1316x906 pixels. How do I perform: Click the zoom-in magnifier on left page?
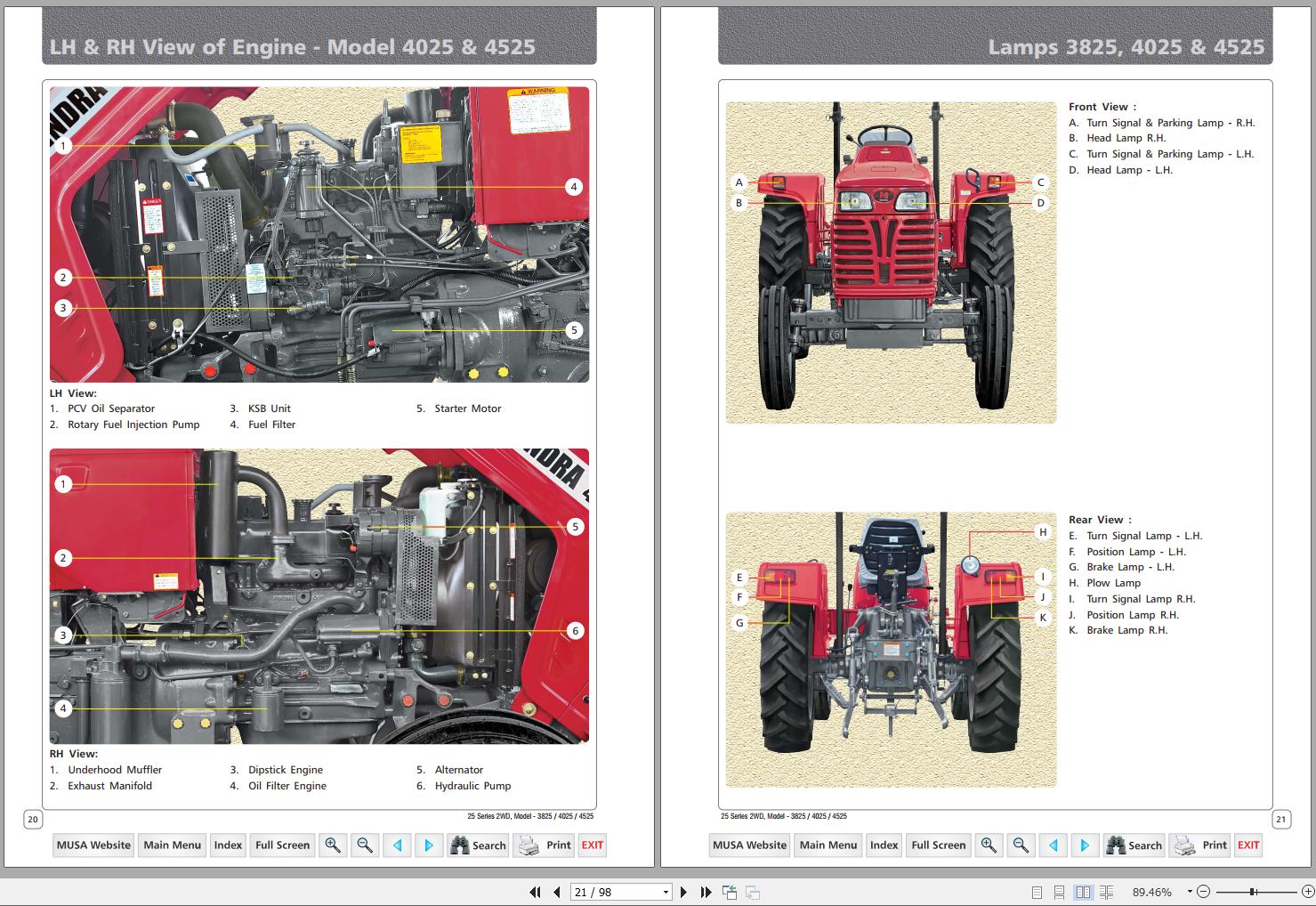tap(333, 845)
